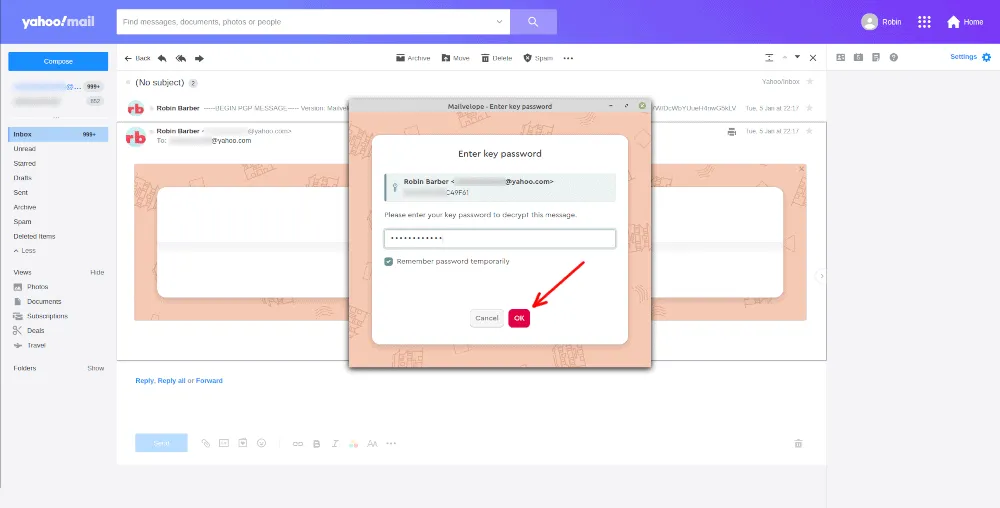Open the Spam folder in the sidebar
1000x508 pixels.
coord(22,222)
